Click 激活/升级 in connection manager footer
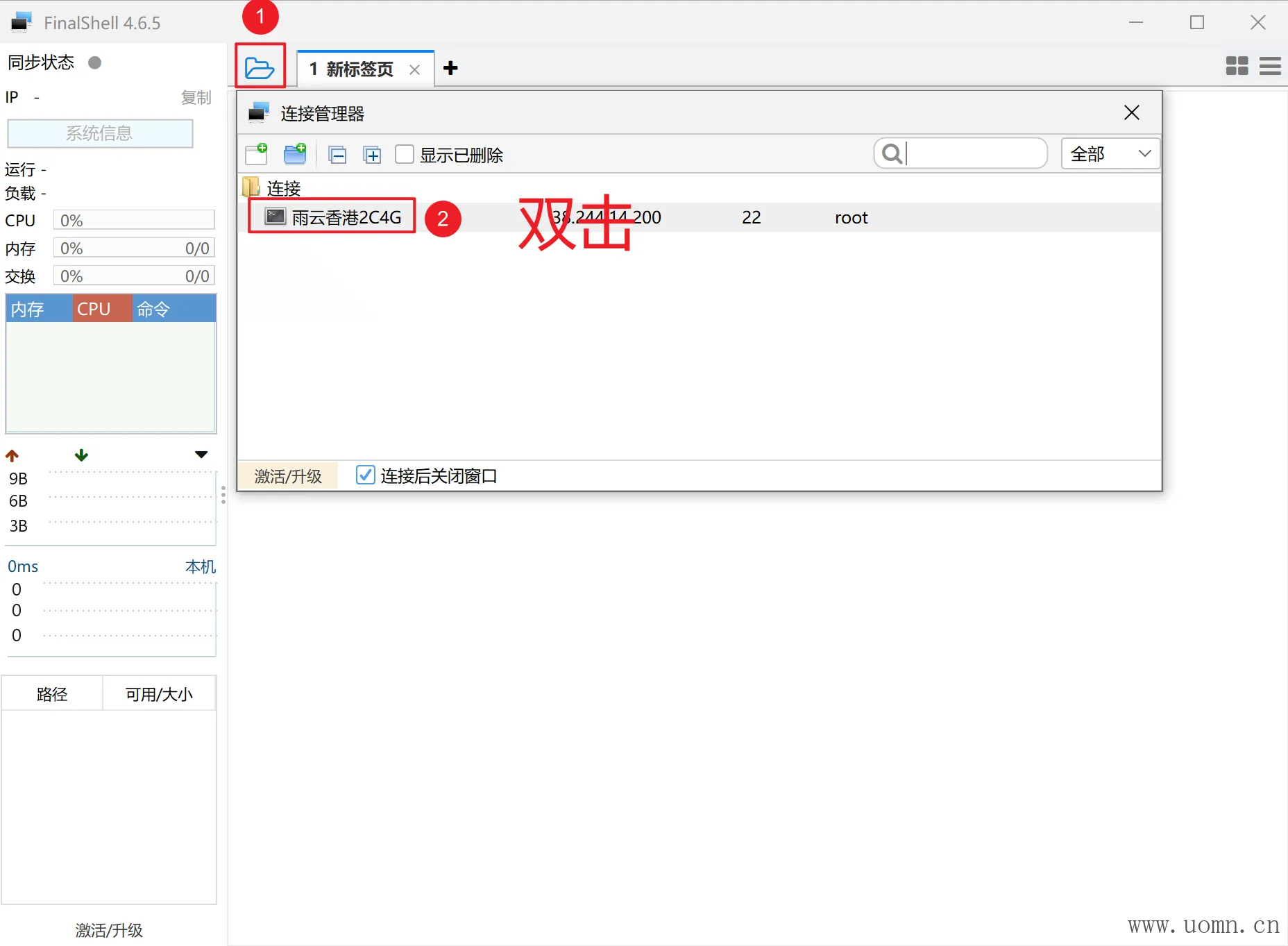This screenshot has height=946, width=1288. [x=288, y=476]
